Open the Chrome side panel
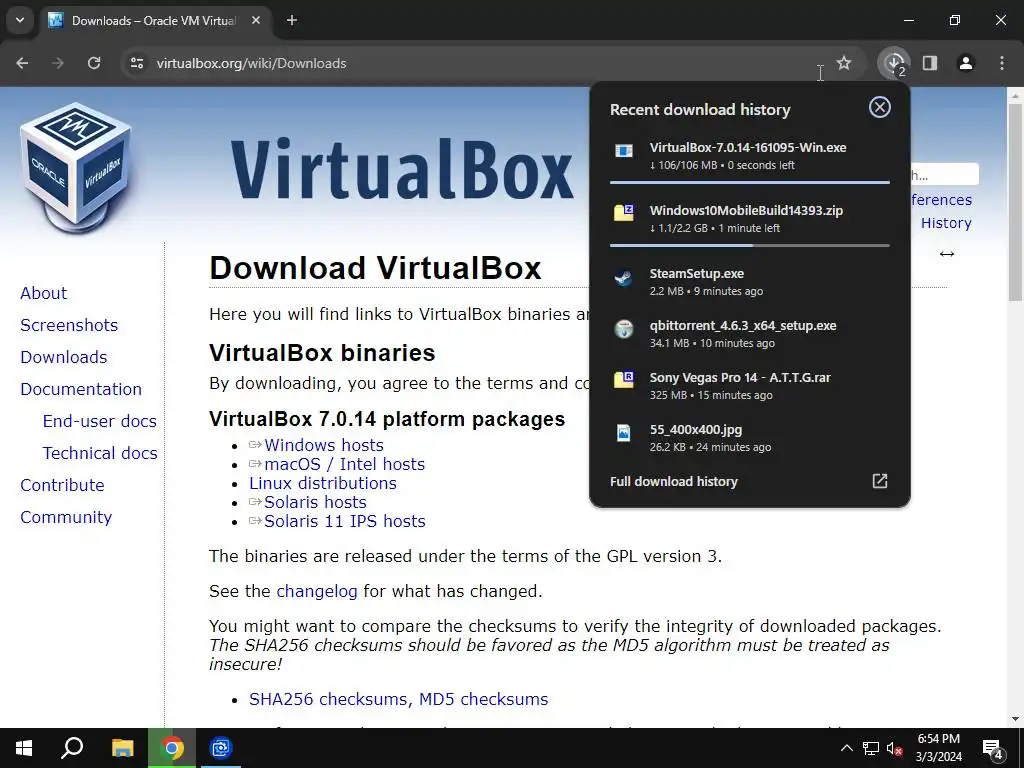 tap(929, 63)
